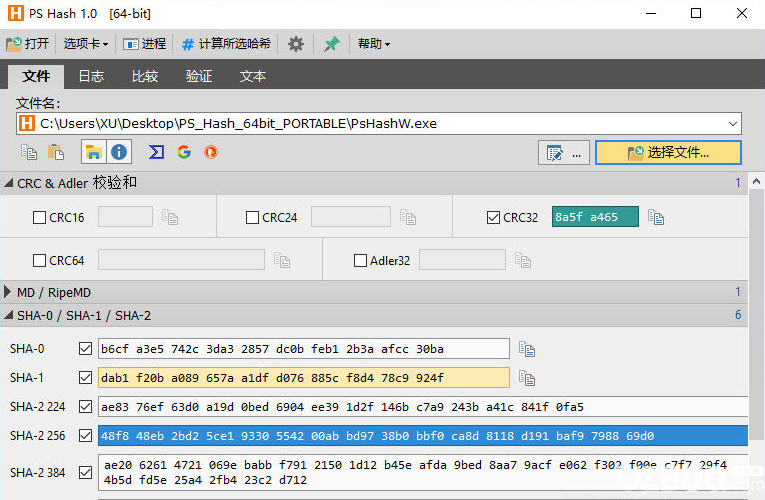Expand the file name path dropdown
765x500 pixels.
tap(732, 124)
